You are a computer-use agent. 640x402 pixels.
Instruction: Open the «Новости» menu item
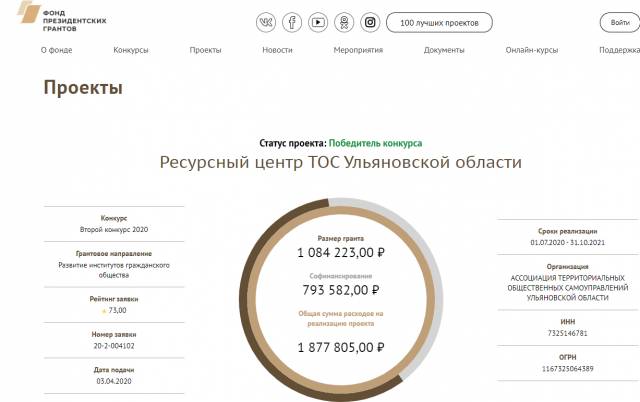(x=277, y=50)
